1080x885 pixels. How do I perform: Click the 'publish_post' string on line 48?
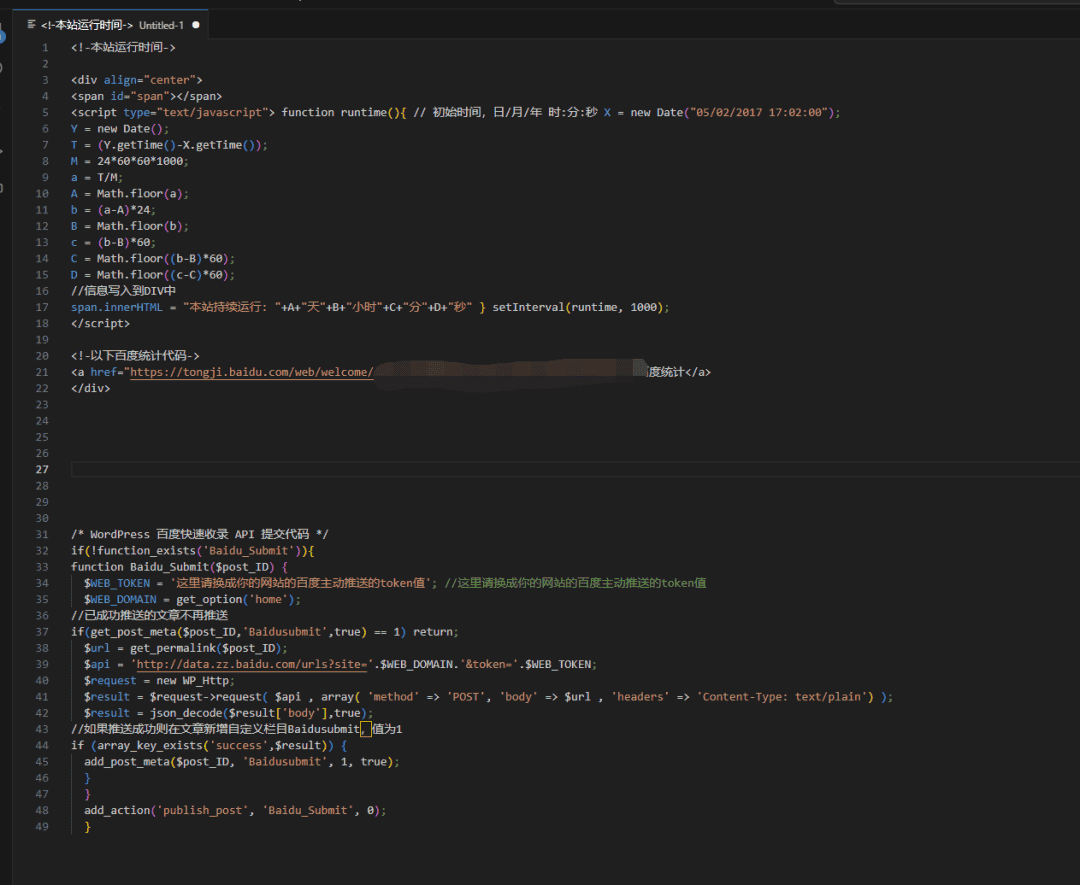204,810
